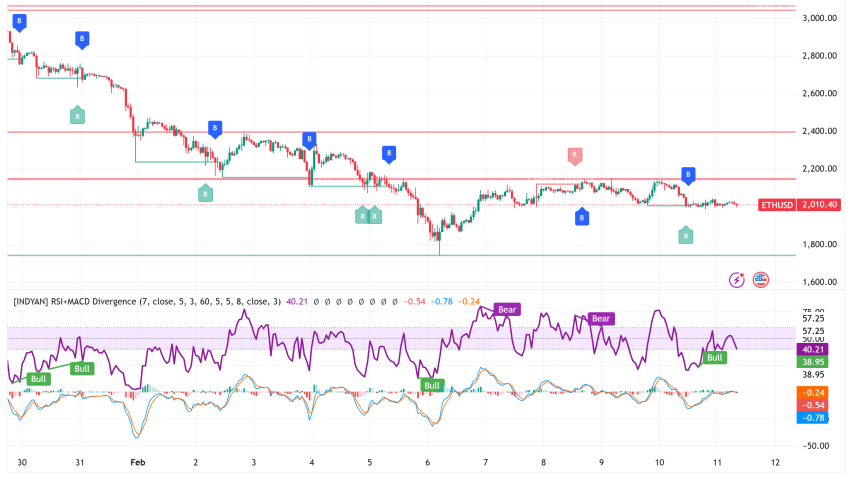Click the Bull label near Feb 11
The width and height of the screenshot is (852, 485).
click(x=715, y=357)
